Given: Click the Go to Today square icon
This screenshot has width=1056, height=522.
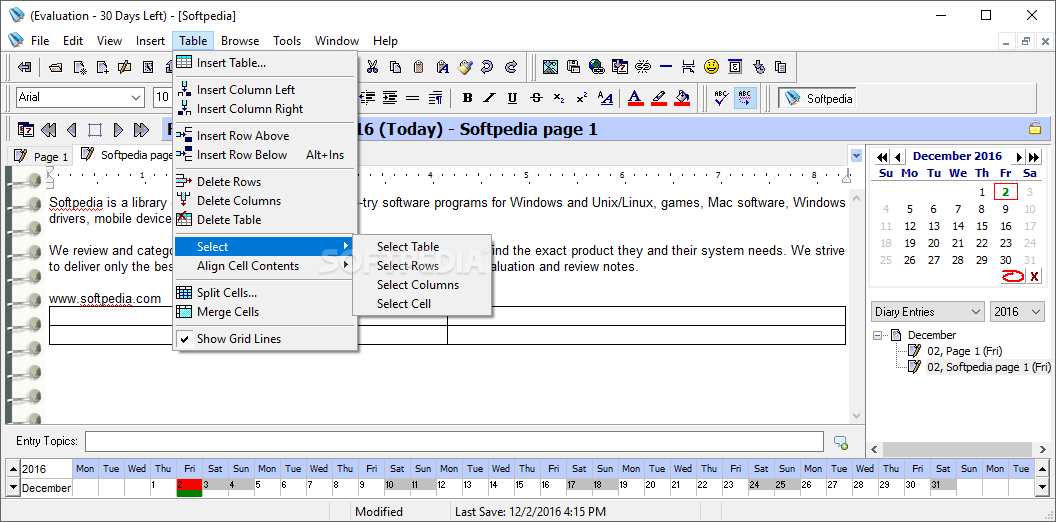Looking at the screenshot, I should pyautogui.click(x=94, y=130).
